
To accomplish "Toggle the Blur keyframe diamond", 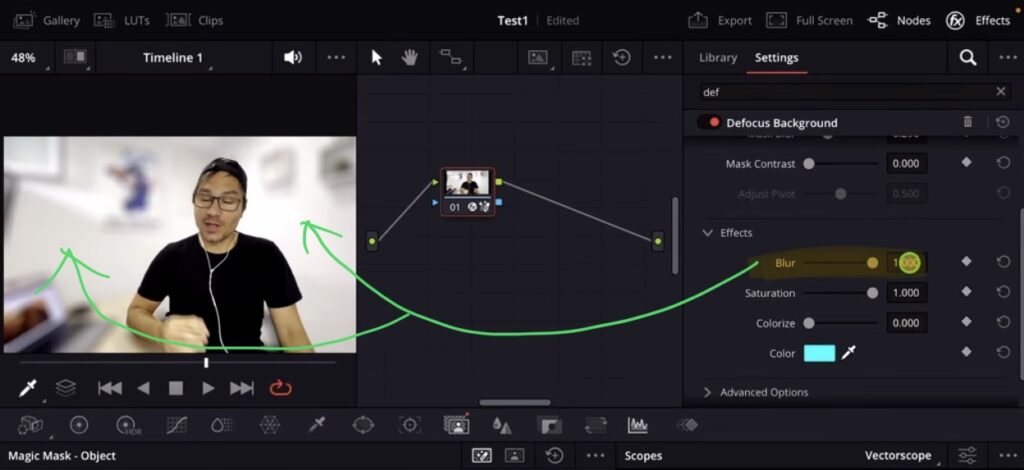I will 966,262.
